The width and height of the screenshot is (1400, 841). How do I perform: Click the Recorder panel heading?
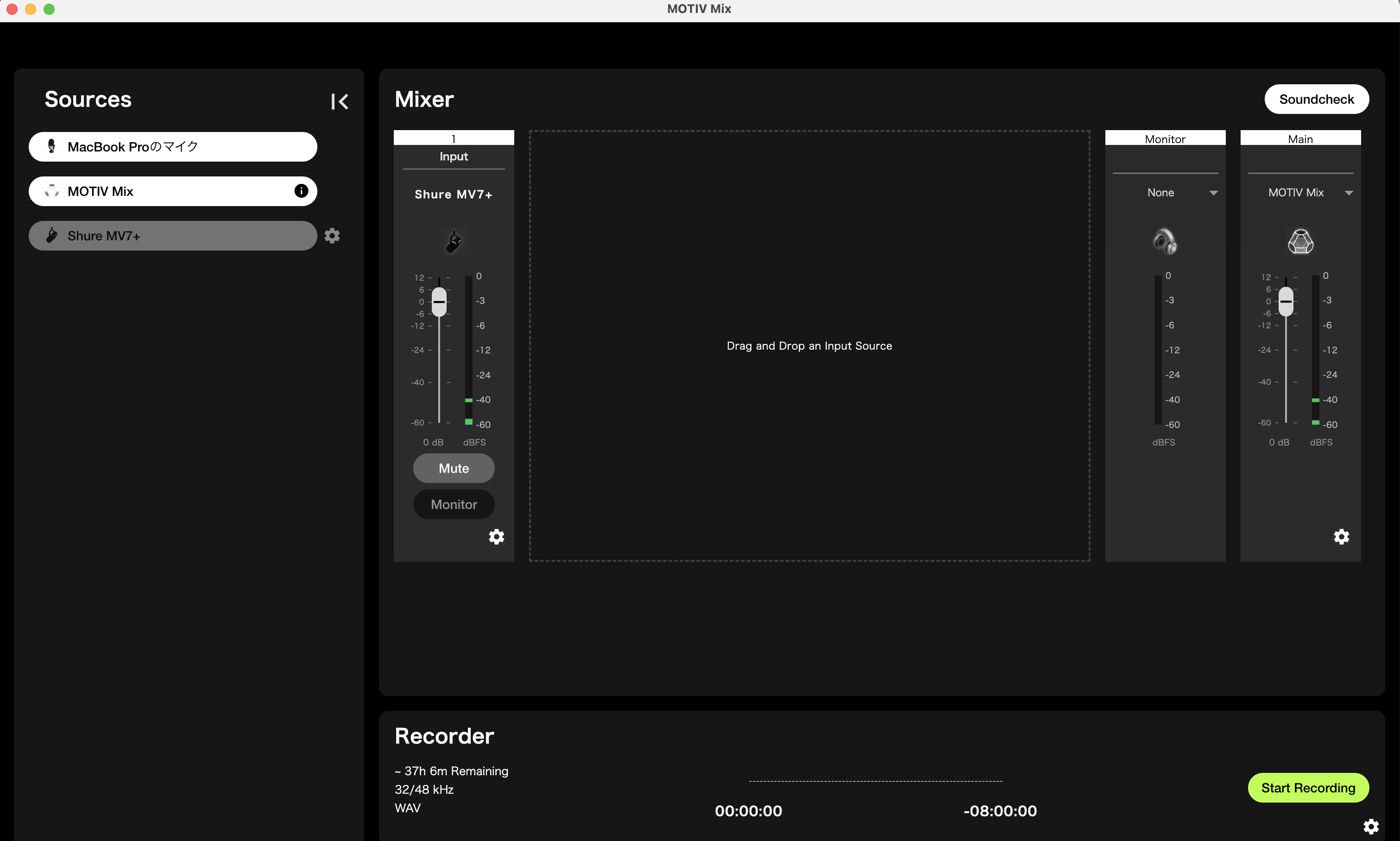(x=444, y=736)
